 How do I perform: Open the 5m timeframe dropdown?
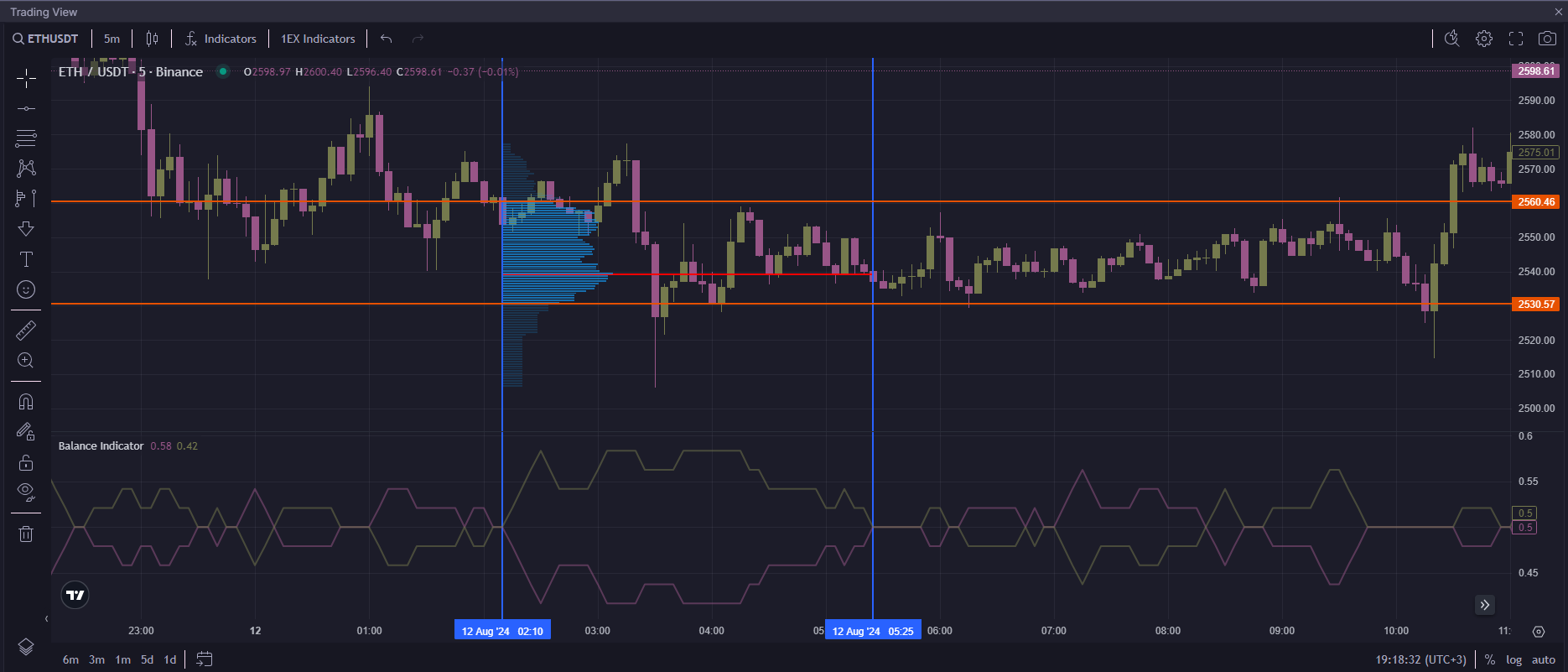tap(112, 39)
